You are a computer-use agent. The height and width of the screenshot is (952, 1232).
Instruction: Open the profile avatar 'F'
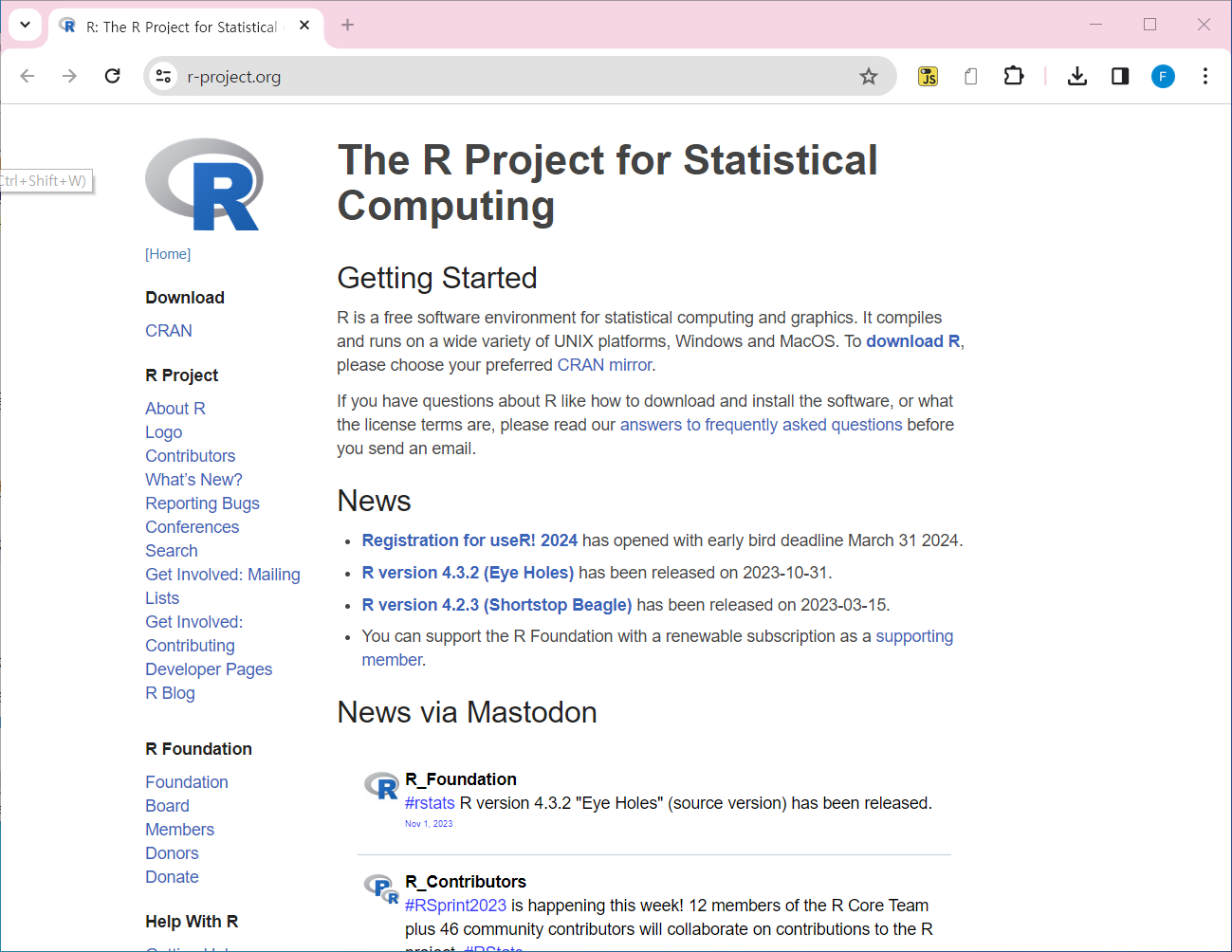pyautogui.click(x=1163, y=76)
